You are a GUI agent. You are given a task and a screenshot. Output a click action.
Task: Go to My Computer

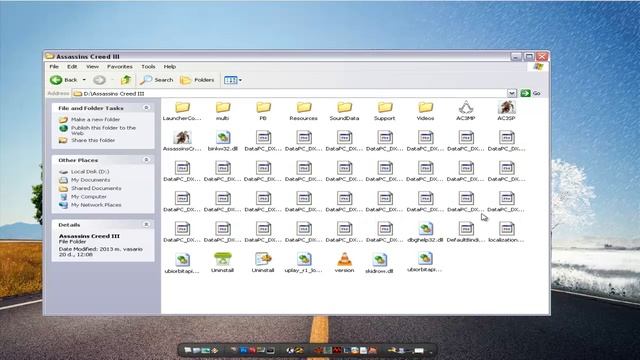tap(83, 197)
